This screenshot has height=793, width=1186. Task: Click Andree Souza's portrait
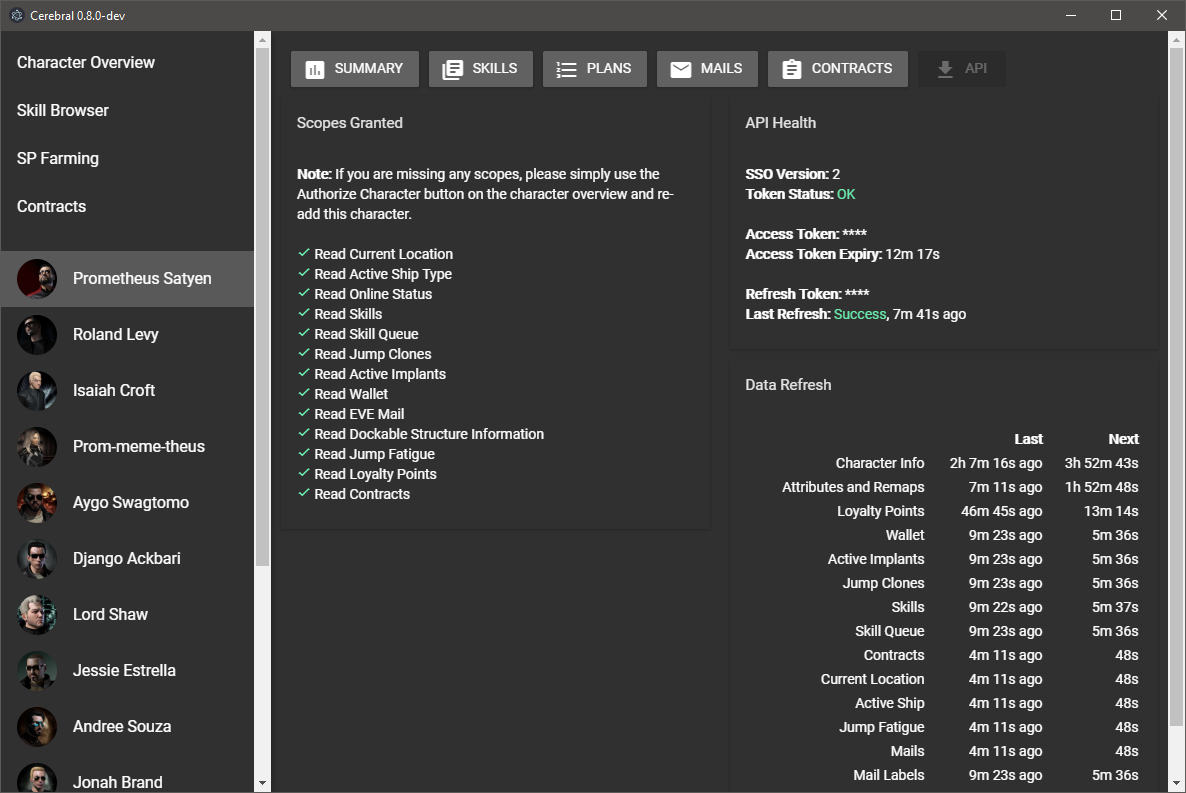click(x=37, y=726)
